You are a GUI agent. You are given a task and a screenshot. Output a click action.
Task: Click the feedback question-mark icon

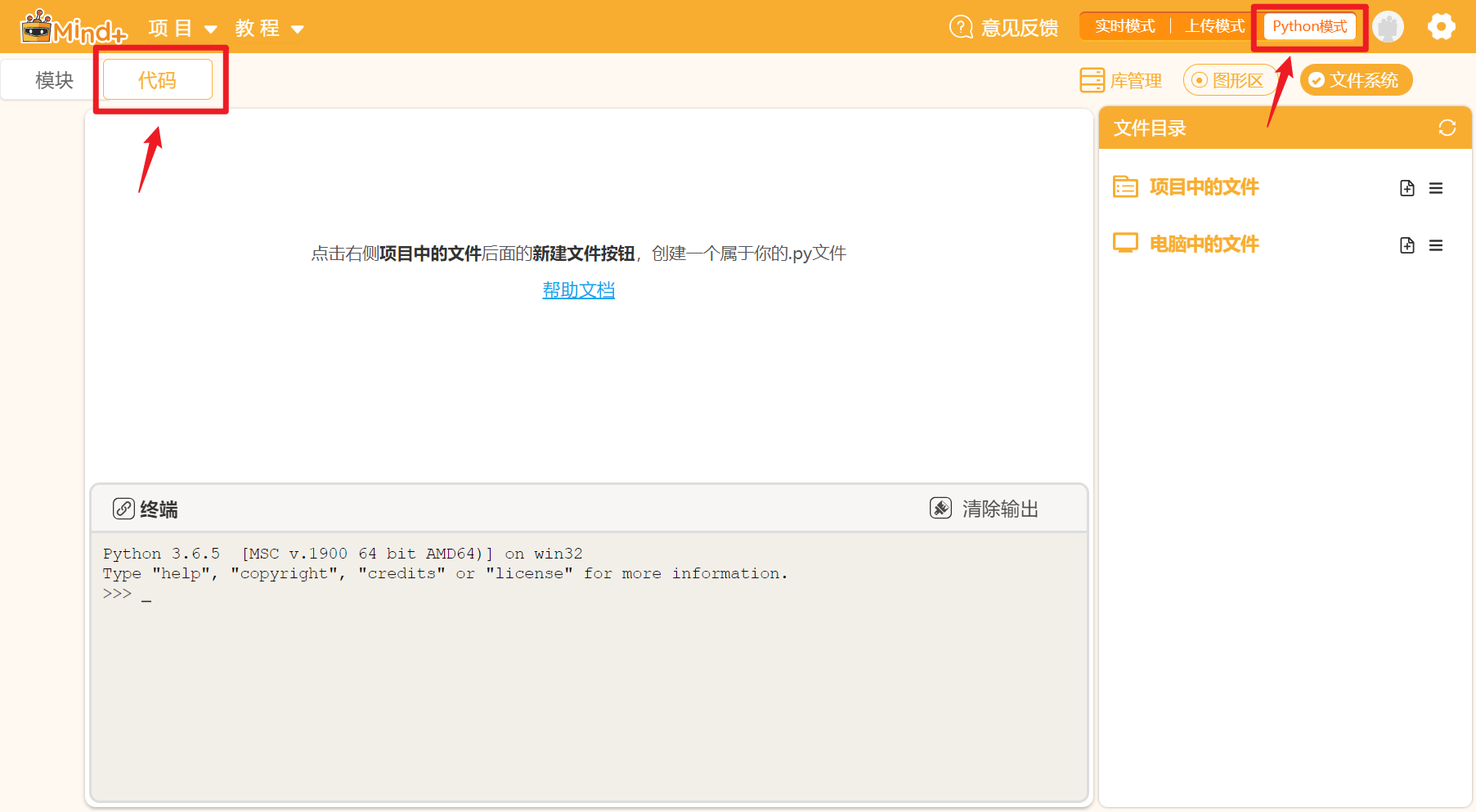(x=961, y=27)
